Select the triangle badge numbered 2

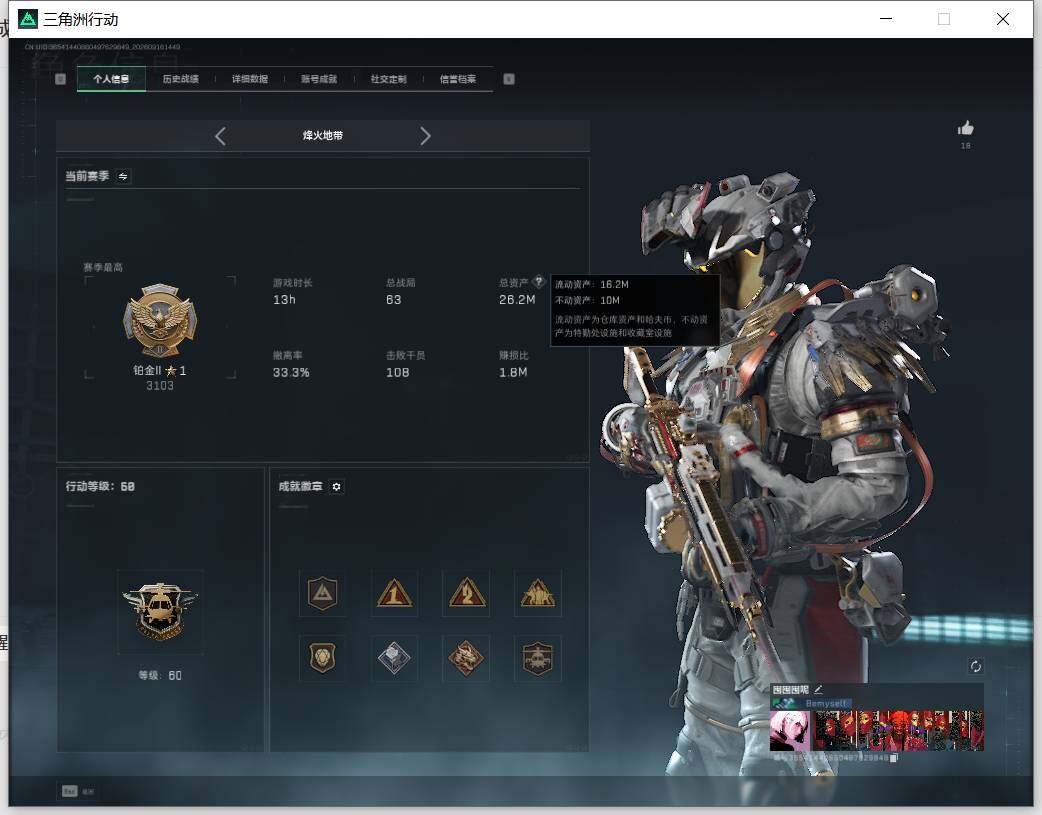pos(466,593)
